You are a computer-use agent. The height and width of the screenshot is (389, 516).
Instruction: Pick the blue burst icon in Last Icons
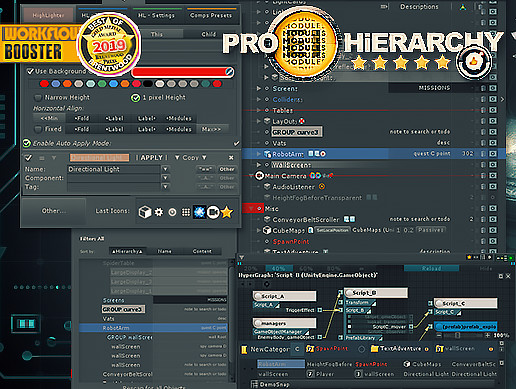coord(199,212)
